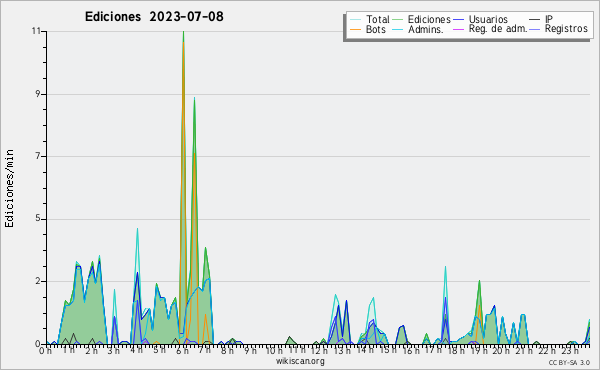
Task: Click the wikiscan.org text below chart
Action: [300, 361]
